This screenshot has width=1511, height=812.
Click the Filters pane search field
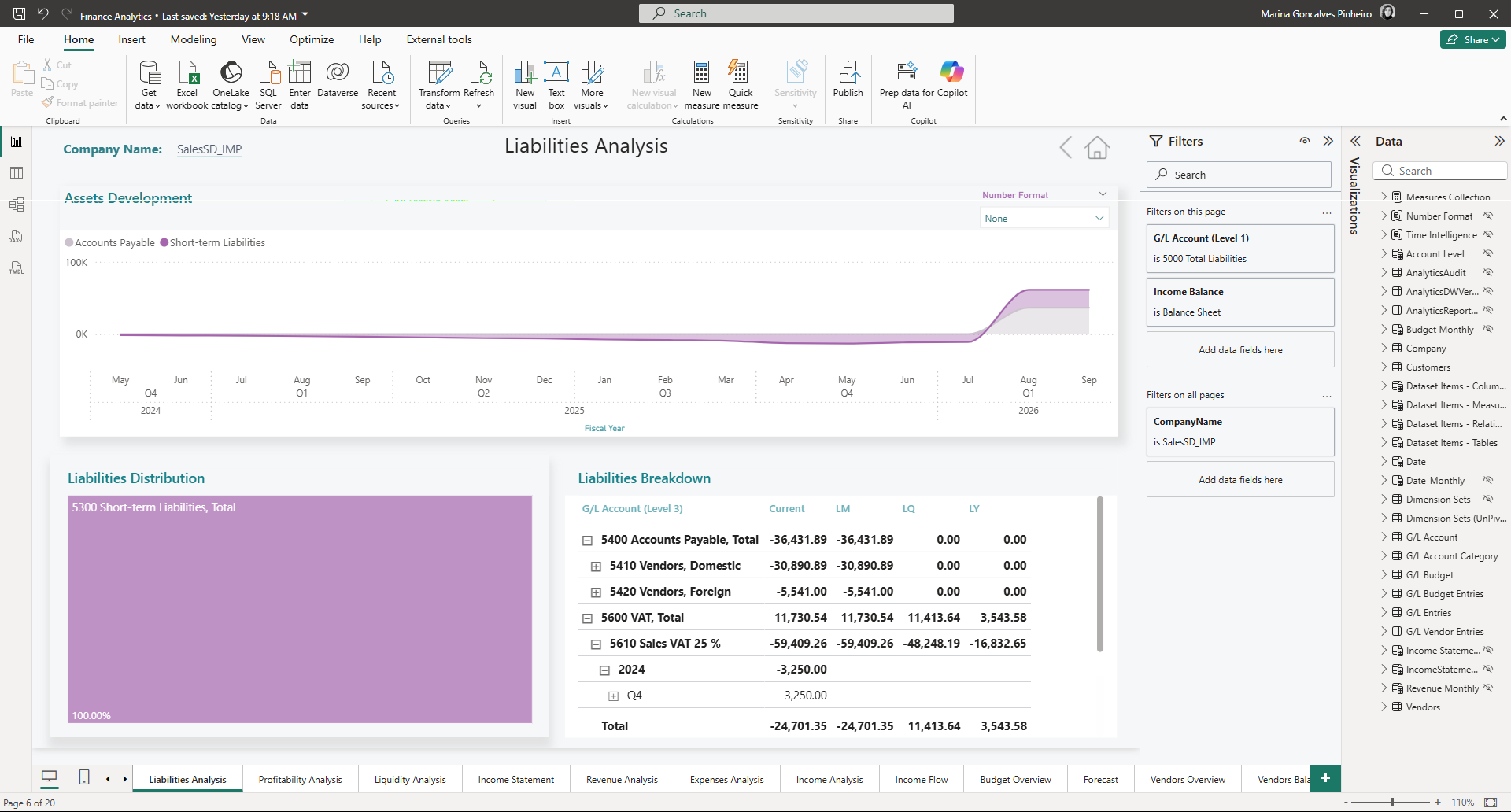click(x=1239, y=175)
